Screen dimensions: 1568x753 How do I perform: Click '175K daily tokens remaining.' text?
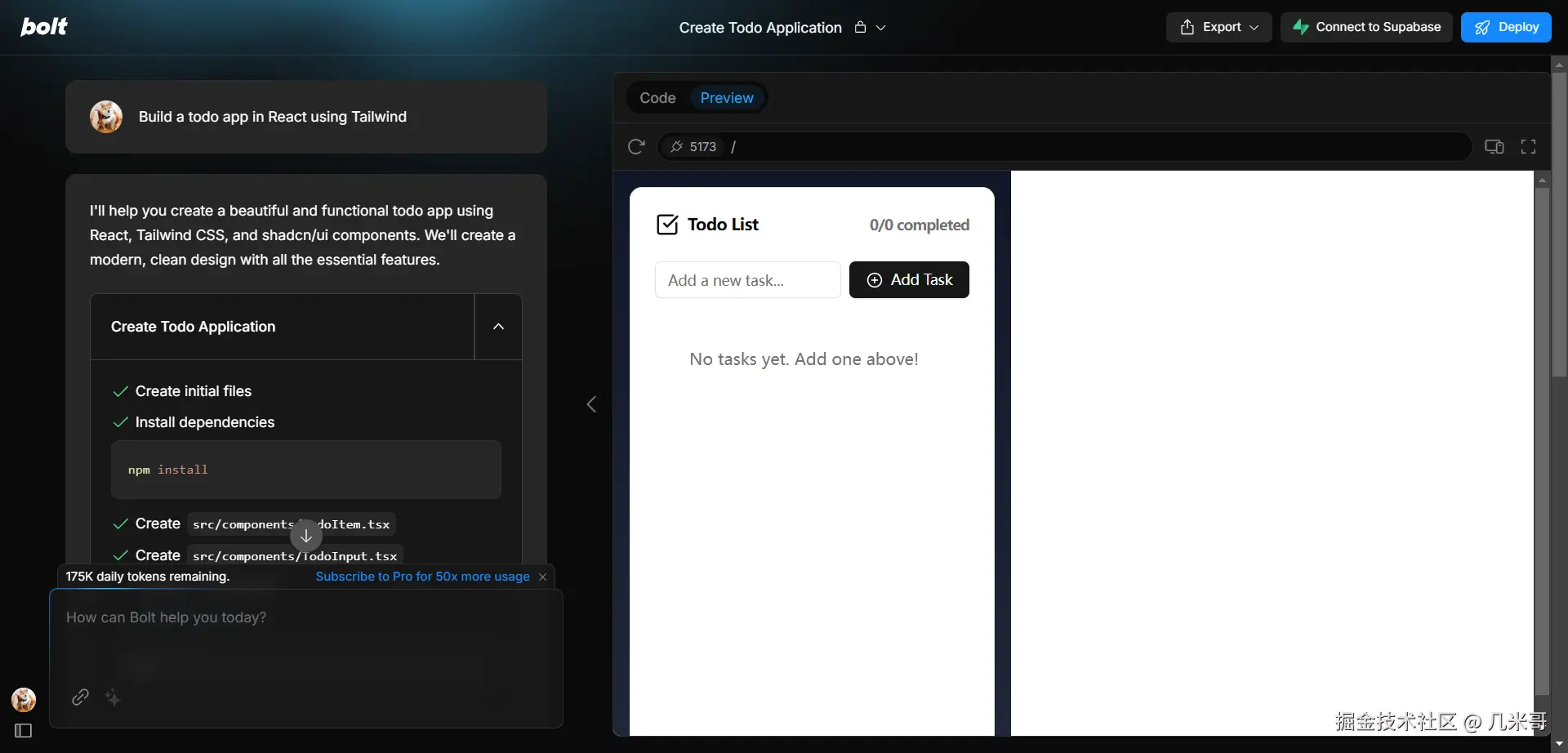[x=148, y=577]
